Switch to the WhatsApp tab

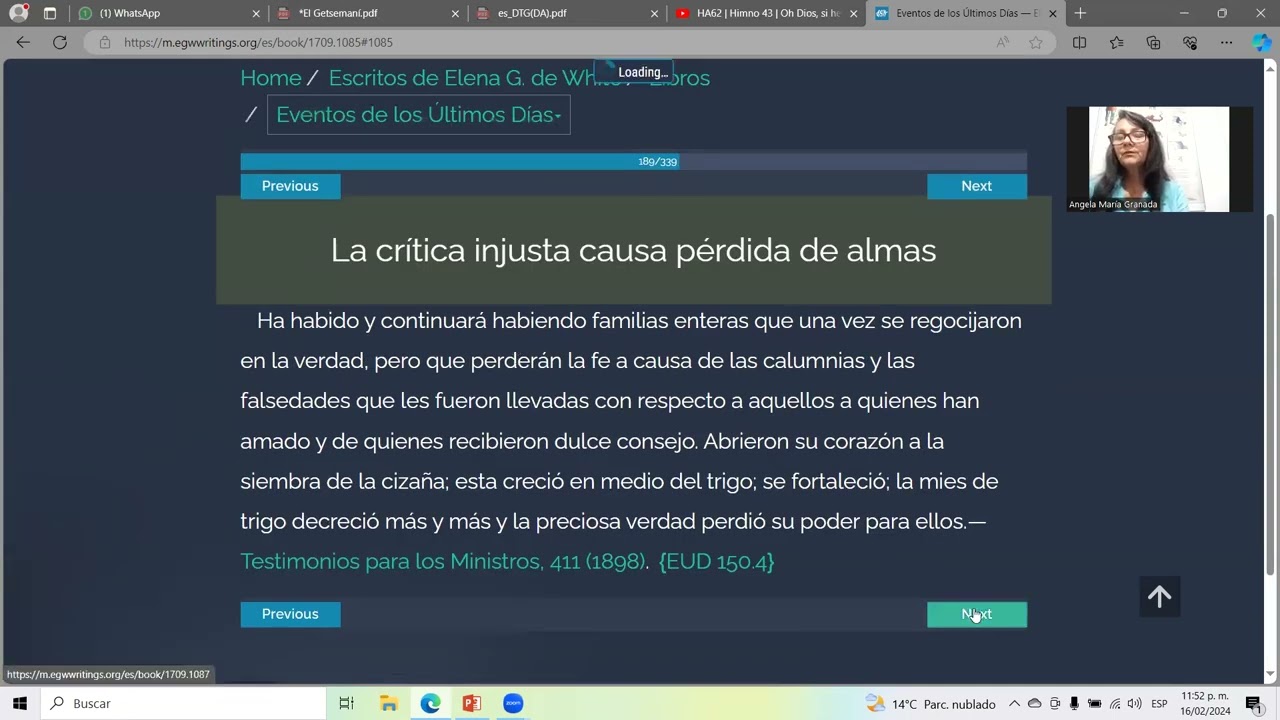[x=166, y=13]
